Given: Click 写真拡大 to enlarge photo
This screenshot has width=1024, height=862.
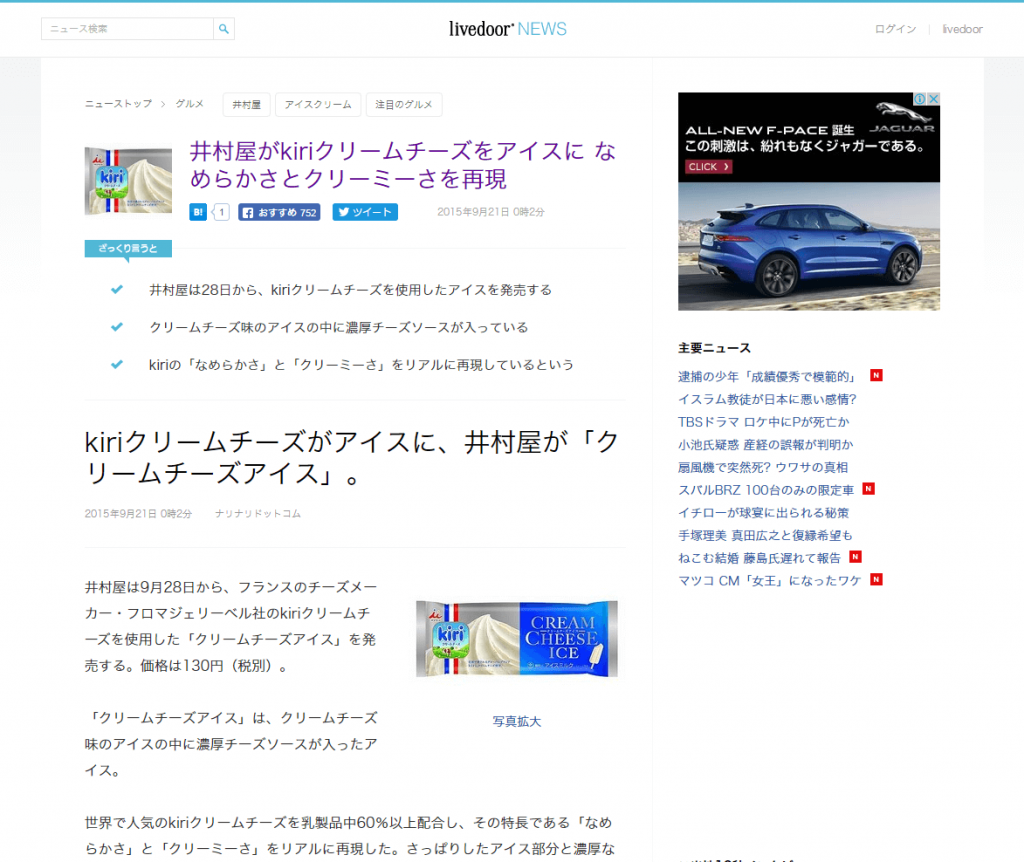Looking at the screenshot, I should point(516,721).
